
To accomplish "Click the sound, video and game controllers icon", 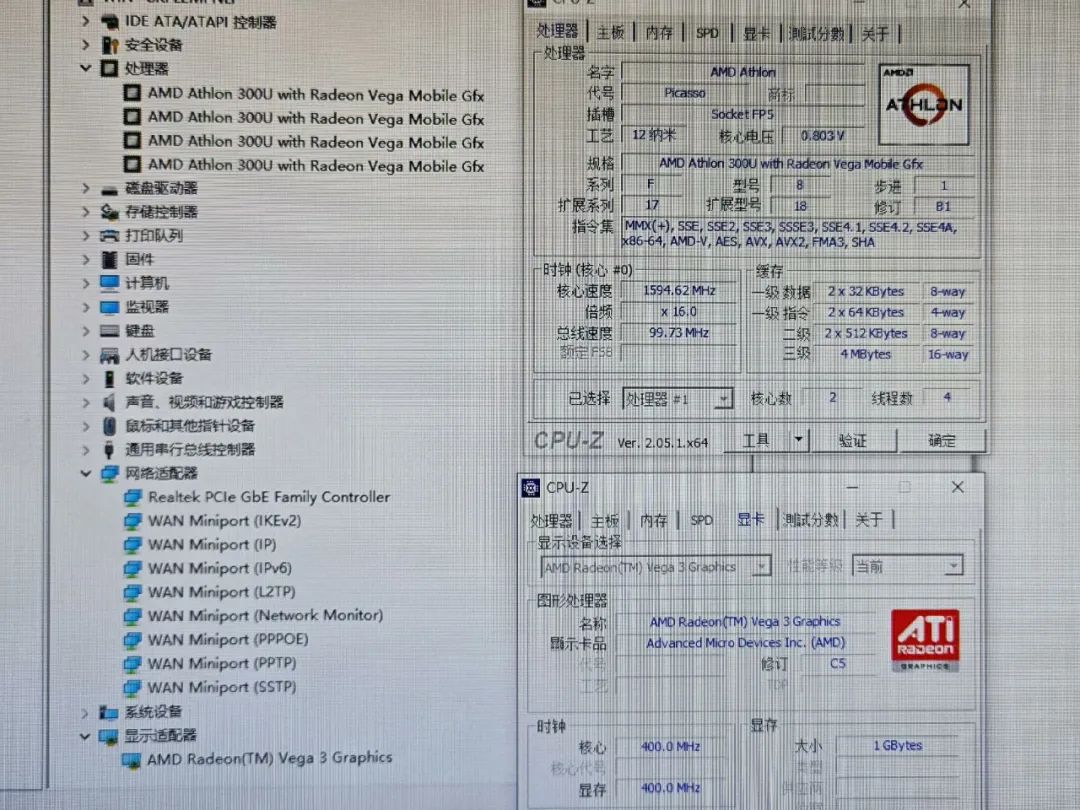I will 110,402.
